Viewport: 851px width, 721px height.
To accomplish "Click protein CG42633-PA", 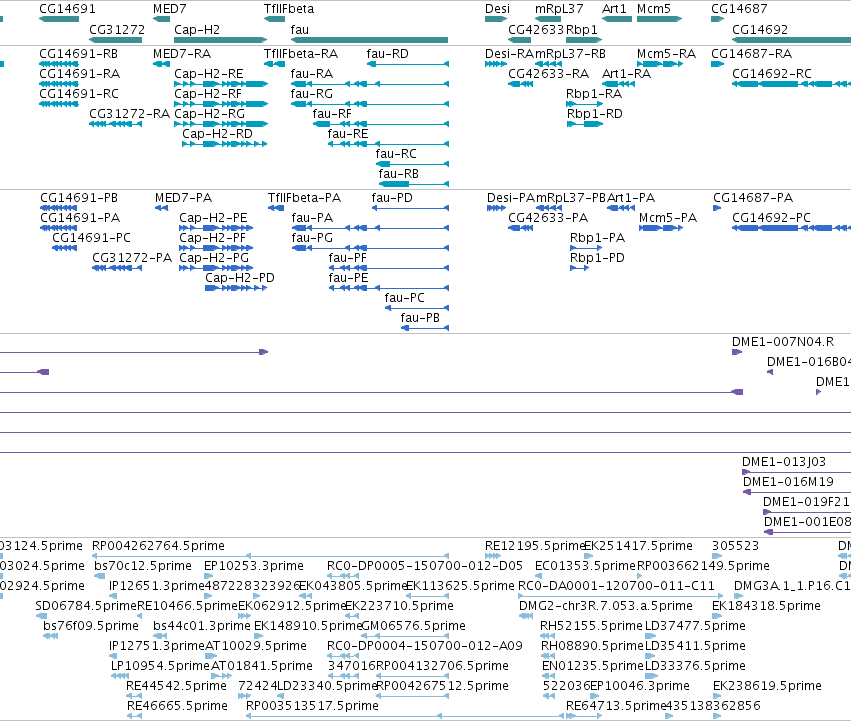I will [520, 228].
